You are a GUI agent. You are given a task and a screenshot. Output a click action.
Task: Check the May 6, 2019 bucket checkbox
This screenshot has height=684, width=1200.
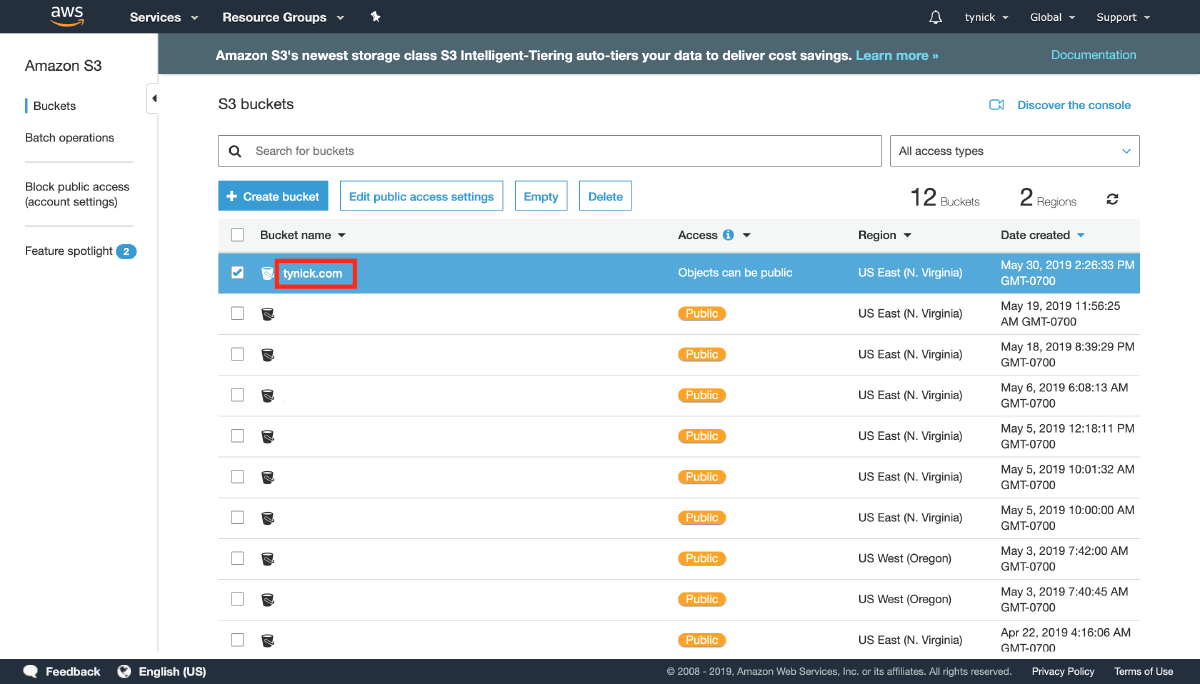click(237, 395)
